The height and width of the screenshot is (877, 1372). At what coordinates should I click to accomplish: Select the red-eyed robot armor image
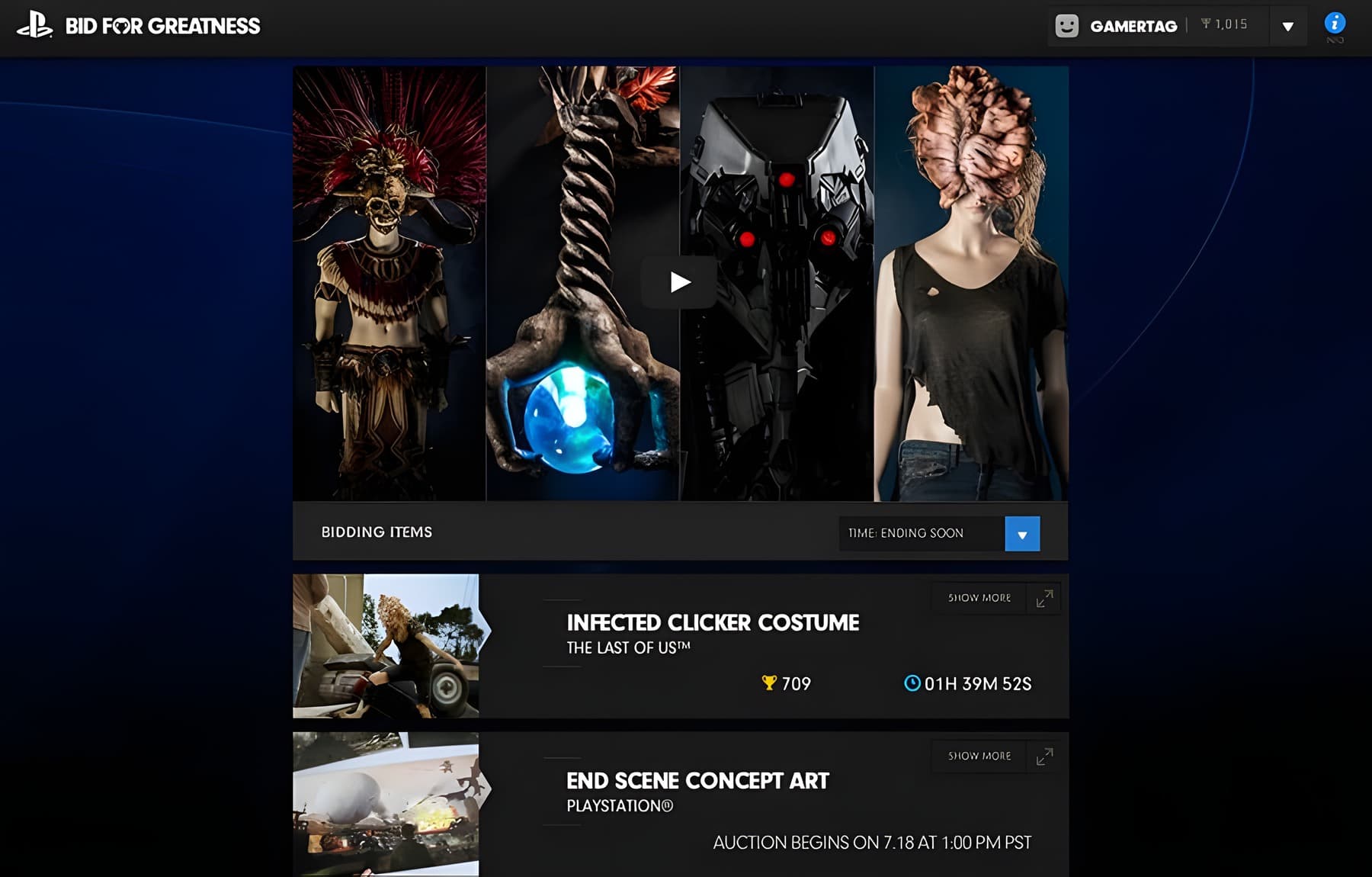pyautogui.click(x=777, y=284)
